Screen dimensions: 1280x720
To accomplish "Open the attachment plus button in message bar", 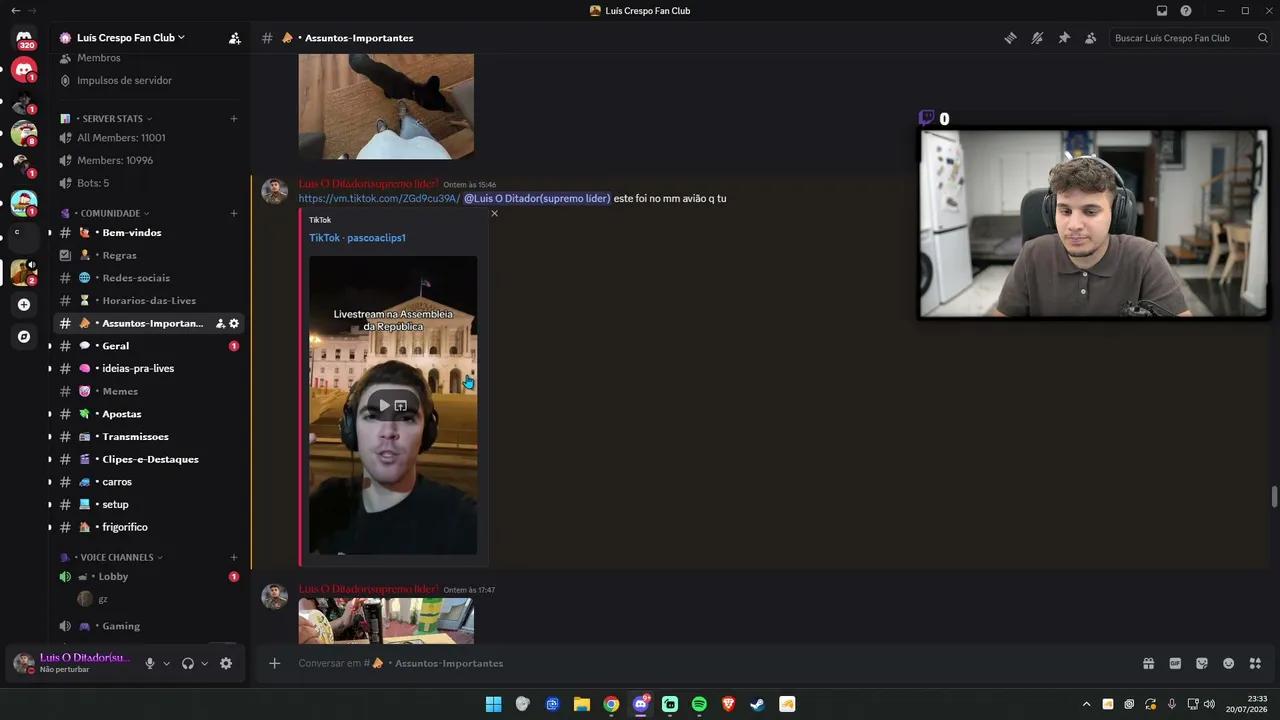I will [274, 663].
